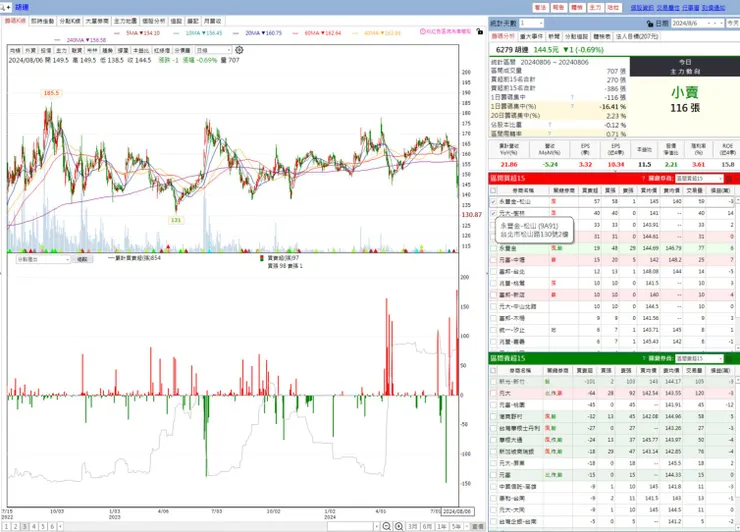Click the 60MA moving average legend line
Screen dimensions: 740x532
(317, 33)
